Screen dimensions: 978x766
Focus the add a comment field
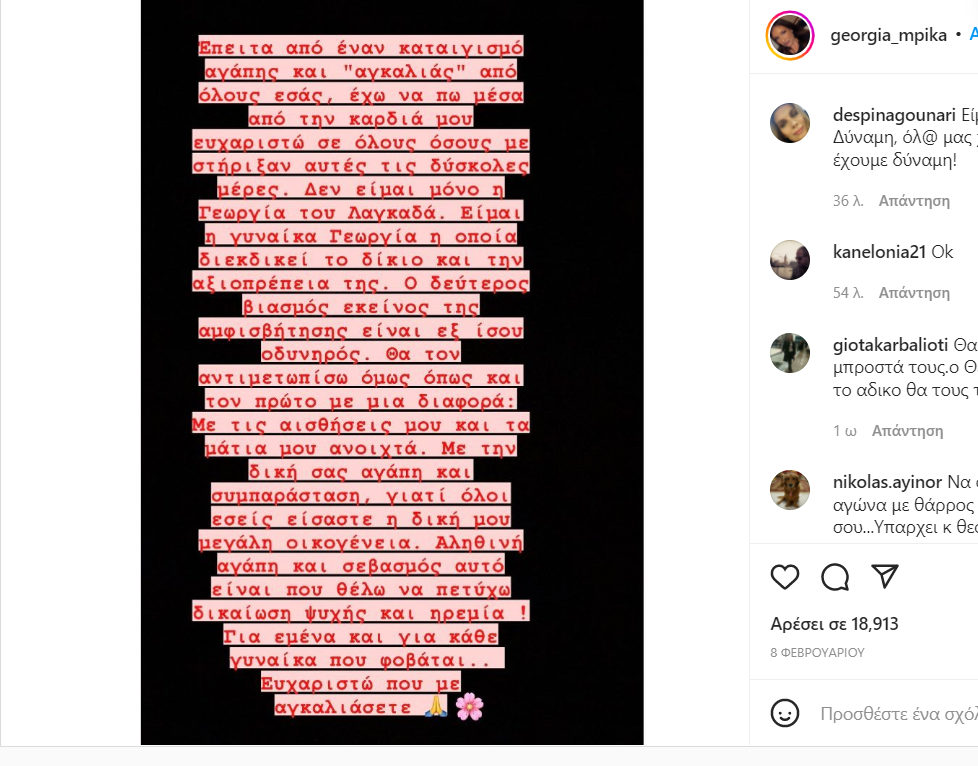point(898,713)
